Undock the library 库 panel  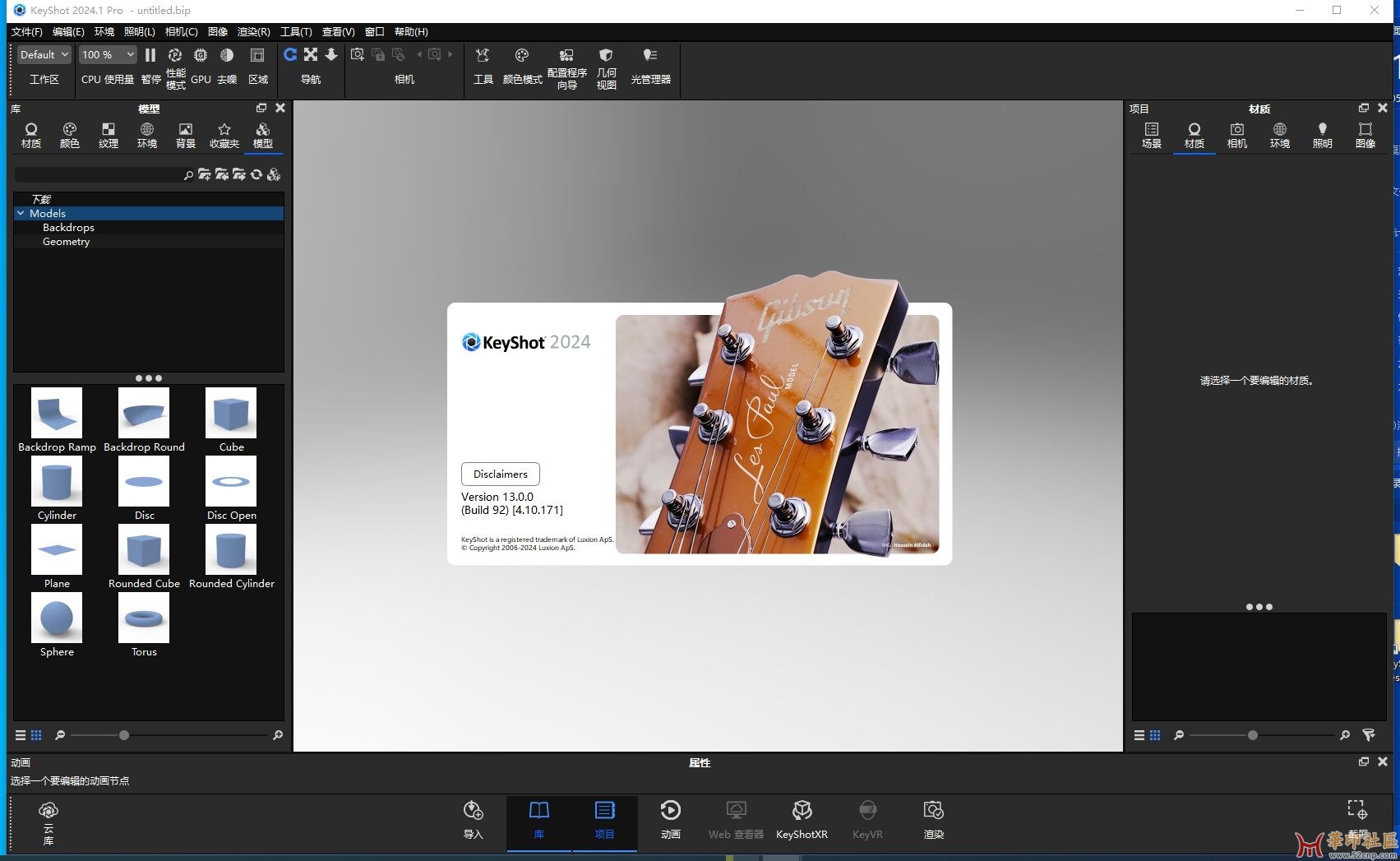click(x=261, y=108)
